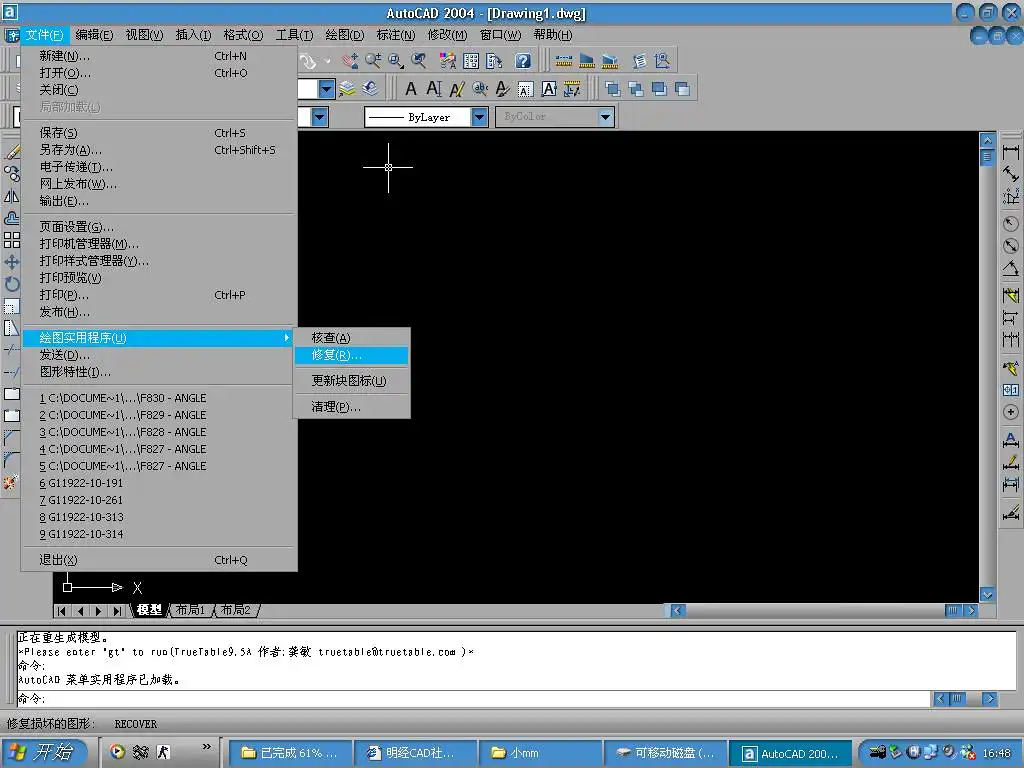Choose the Array tool icon
Image resolution: width=1024 pixels, height=768 pixels.
[x=11, y=240]
